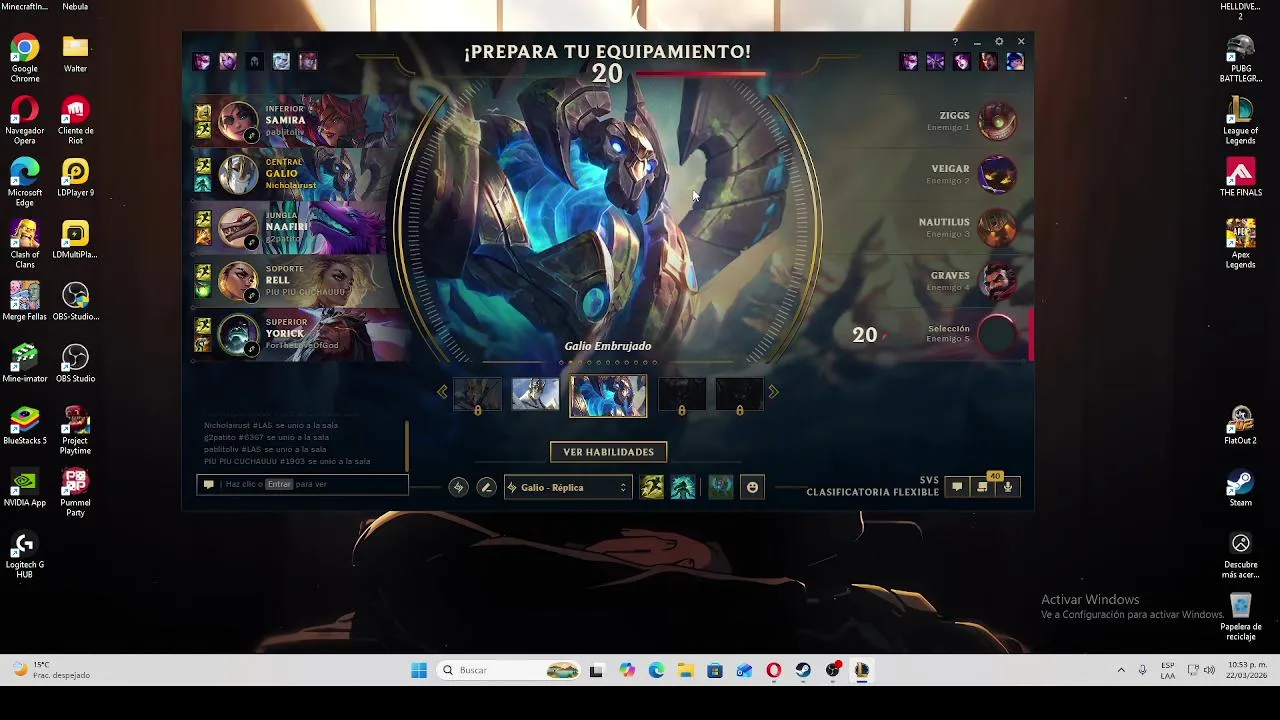Image resolution: width=1280 pixels, height=720 pixels.
Task: Select the first locked Galio skin thumbnail
Action: tap(477, 395)
